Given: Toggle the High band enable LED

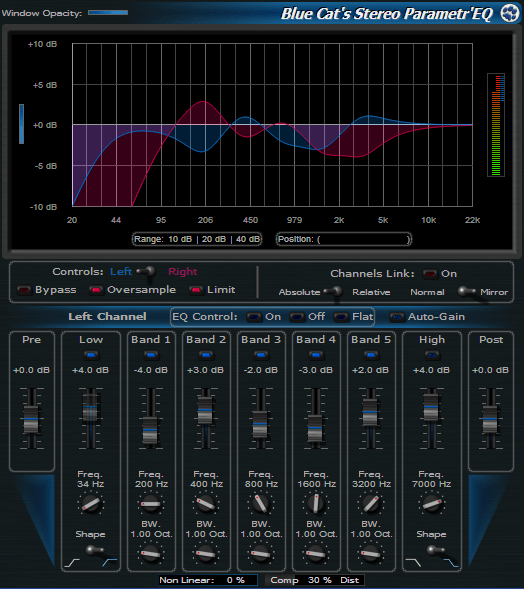Looking at the screenshot, I should click(432, 355).
